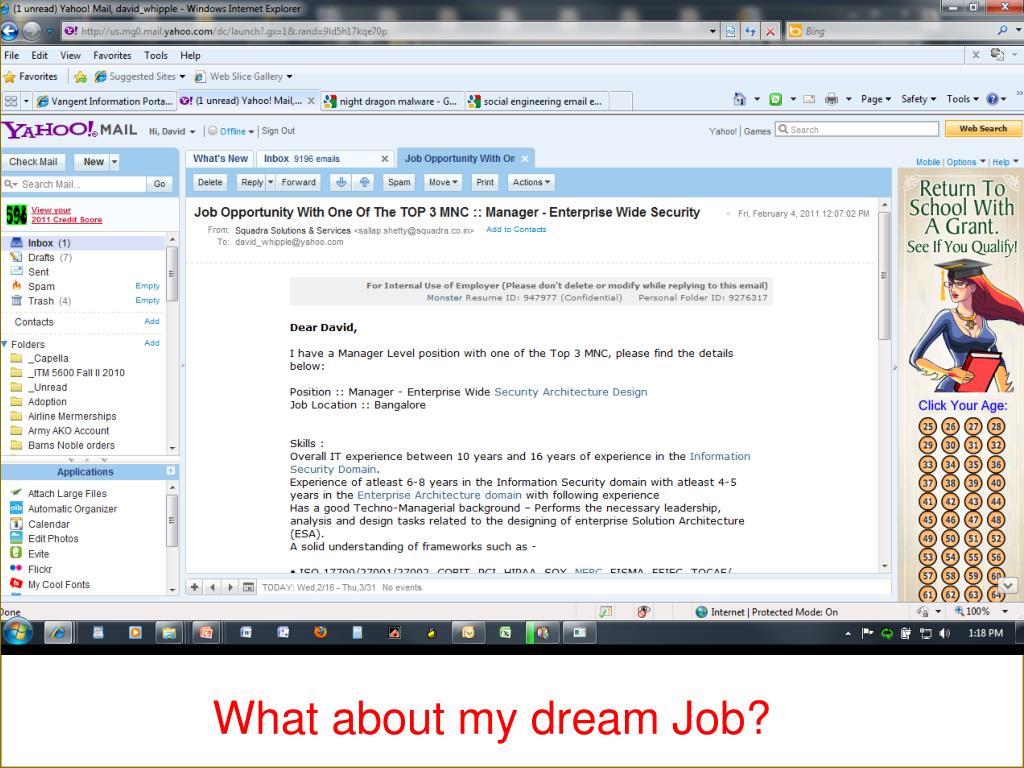The width and height of the screenshot is (1024, 768).
Task: Click the Security Architecture Design link
Action: pos(571,392)
